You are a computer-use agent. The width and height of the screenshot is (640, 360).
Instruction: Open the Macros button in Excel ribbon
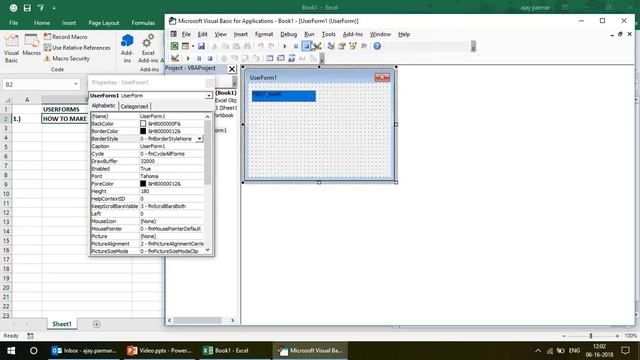point(31,45)
